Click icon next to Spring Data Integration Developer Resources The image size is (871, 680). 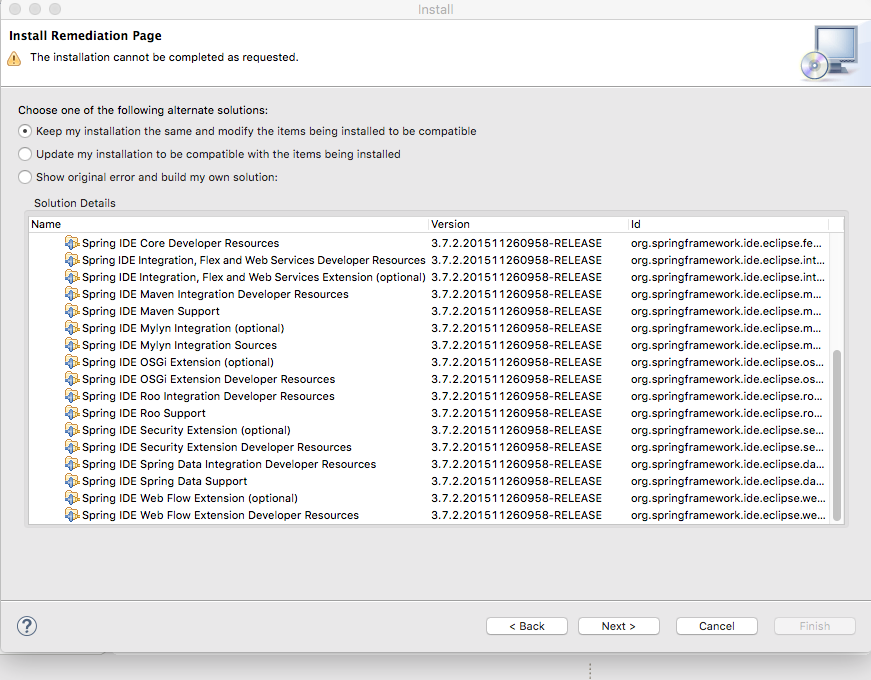tap(72, 464)
